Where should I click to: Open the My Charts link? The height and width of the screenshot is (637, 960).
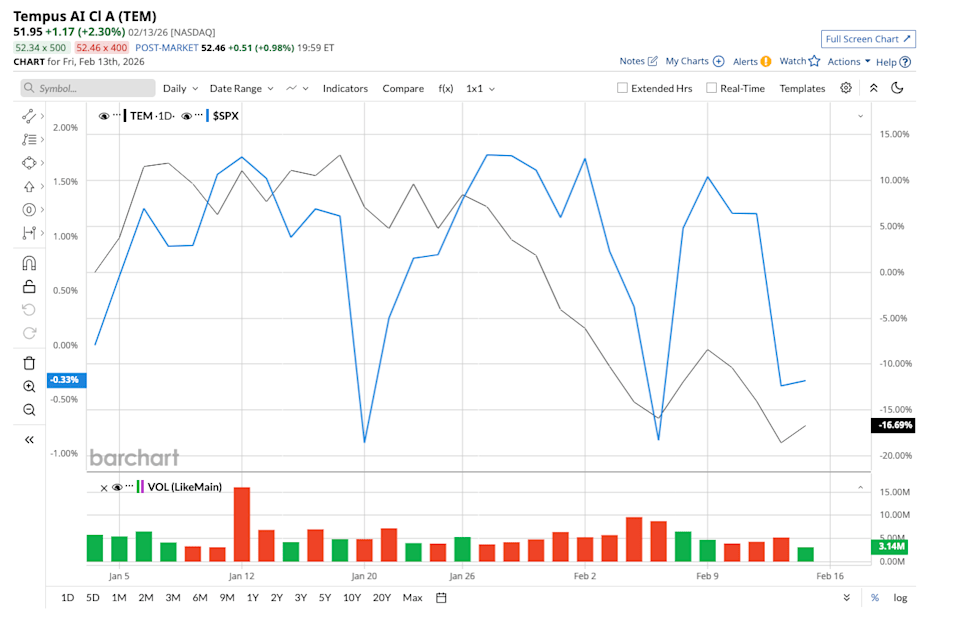[688, 61]
